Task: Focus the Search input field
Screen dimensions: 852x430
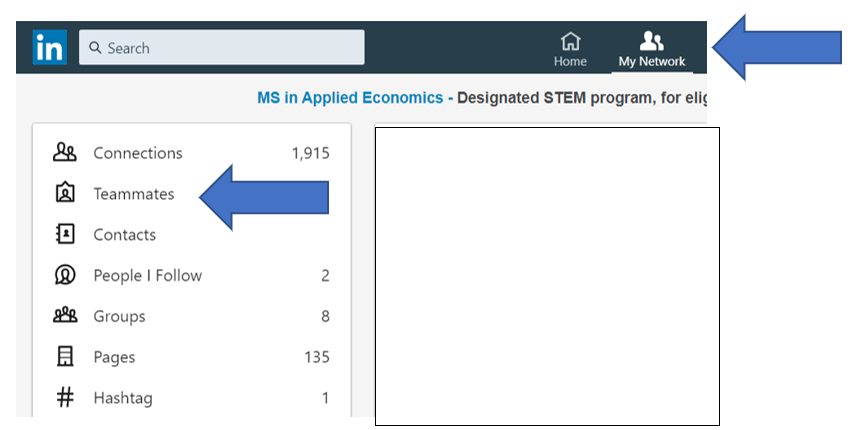Action: click(222, 47)
